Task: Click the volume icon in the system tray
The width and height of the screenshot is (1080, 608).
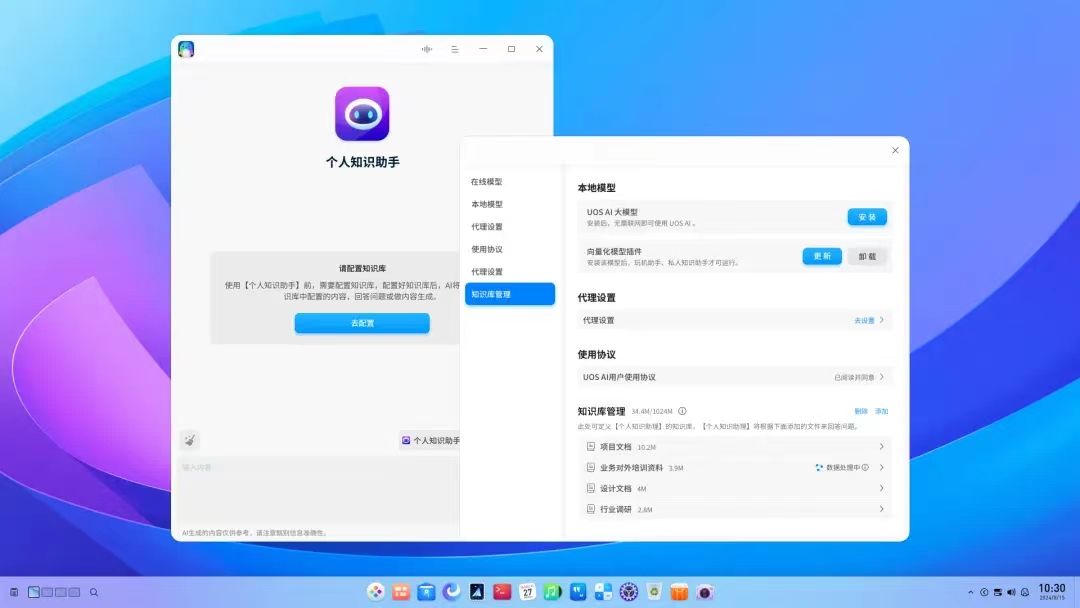Action: coord(1011,592)
